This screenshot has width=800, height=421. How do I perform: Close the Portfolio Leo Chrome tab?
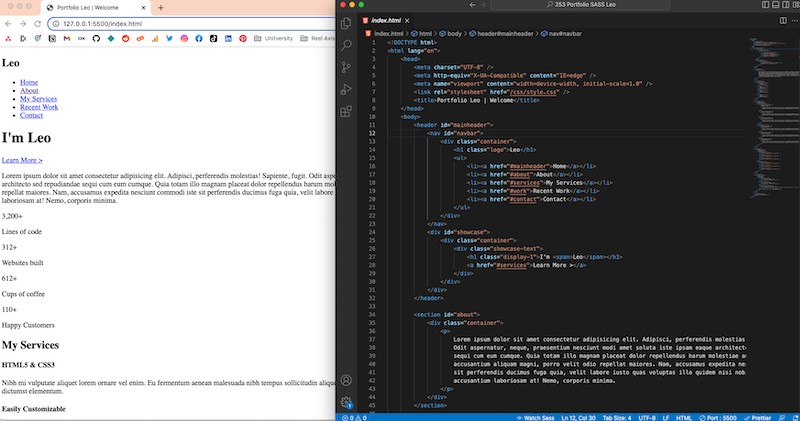tap(143, 8)
